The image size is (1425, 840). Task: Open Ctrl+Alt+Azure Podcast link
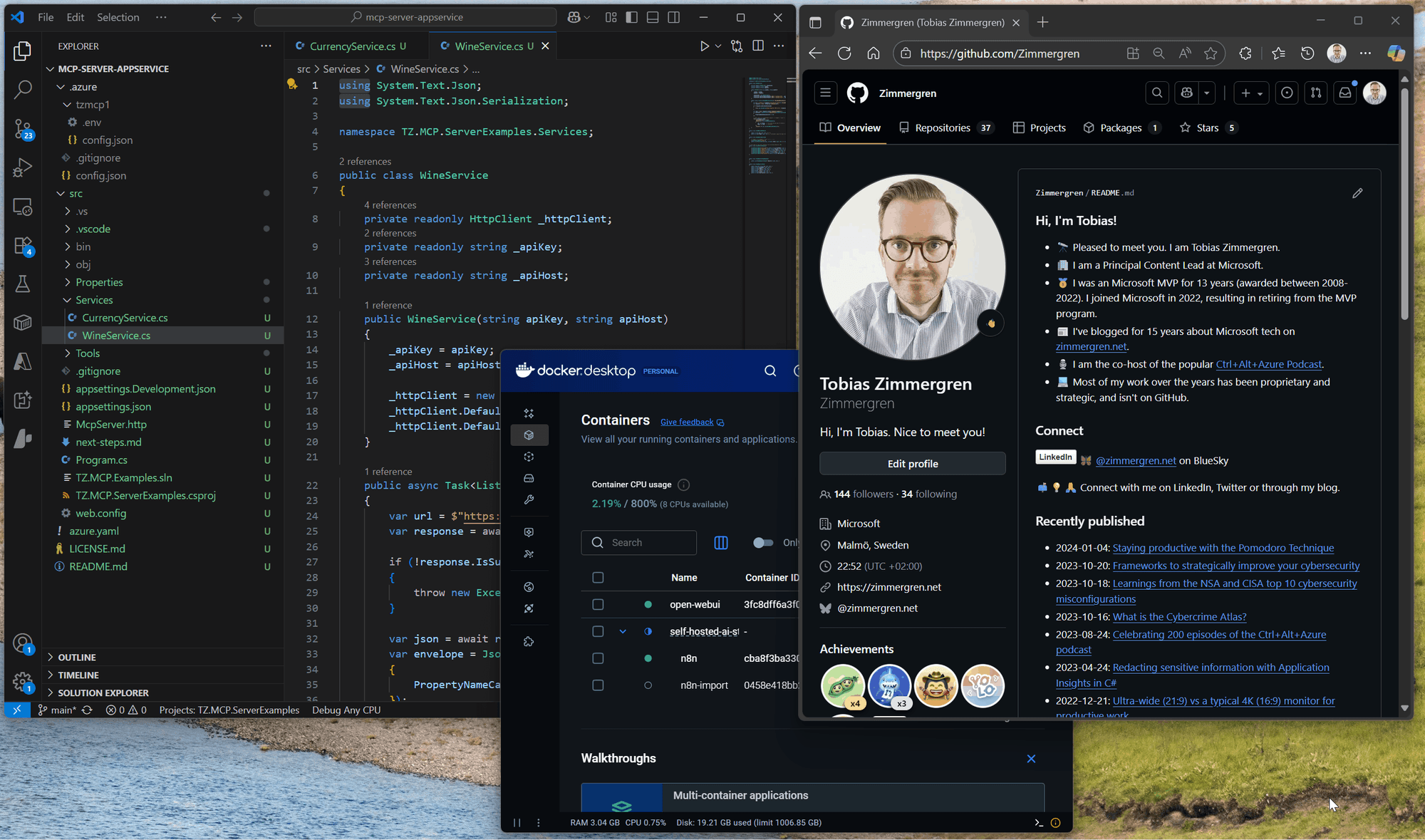click(x=1269, y=364)
